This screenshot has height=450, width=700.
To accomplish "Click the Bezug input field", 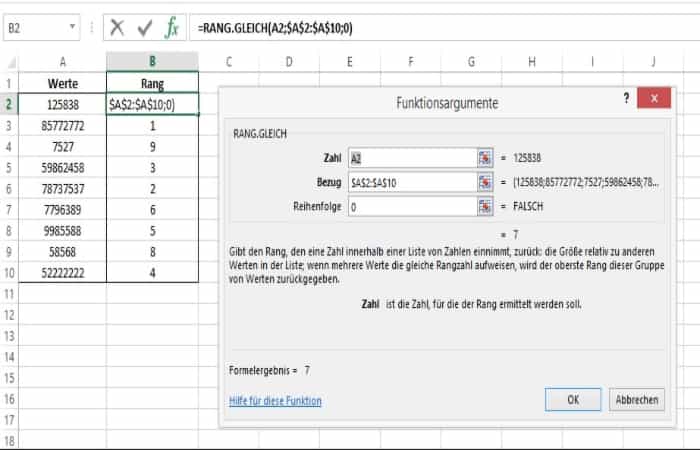I will (x=412, y=182).
